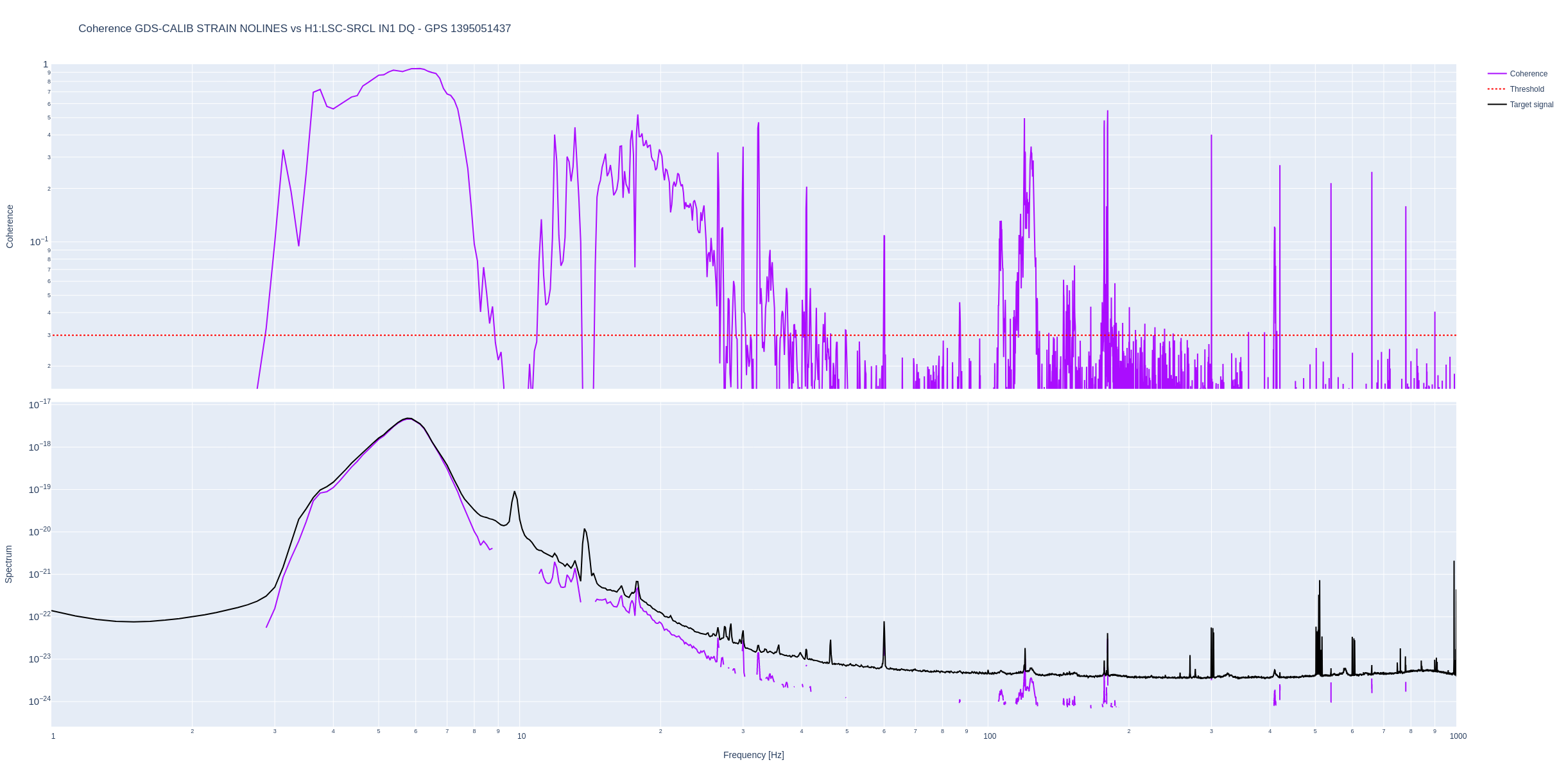
Task: Click the purple Coherence legend line swatch
Action: click(x=1497, y=74)
